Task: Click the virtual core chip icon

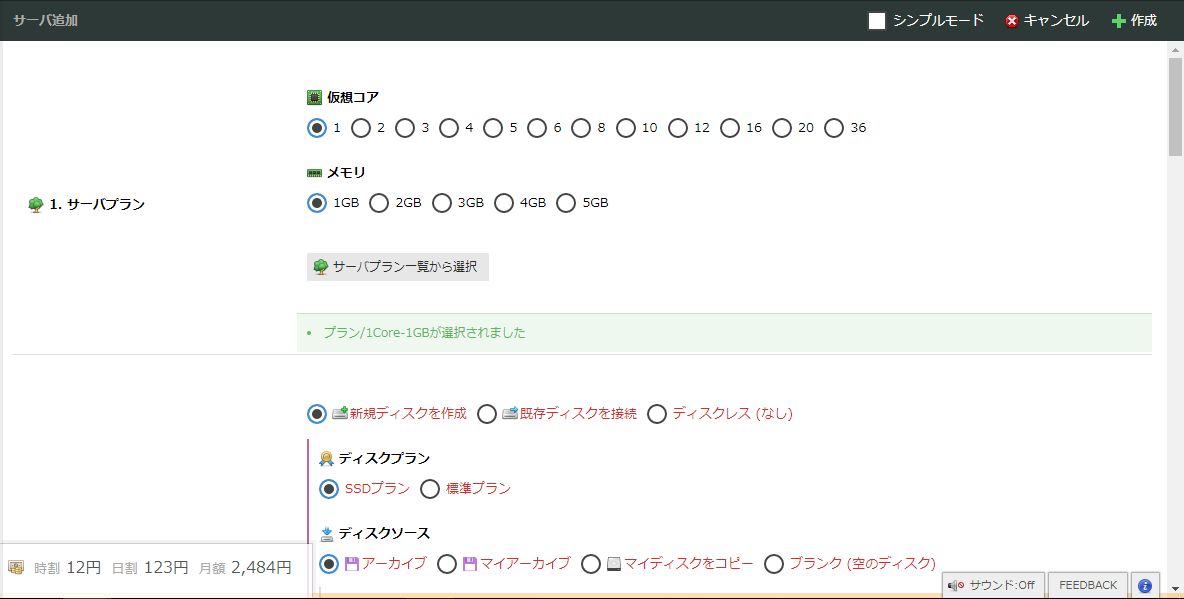Action: click(x=314, y=97)
